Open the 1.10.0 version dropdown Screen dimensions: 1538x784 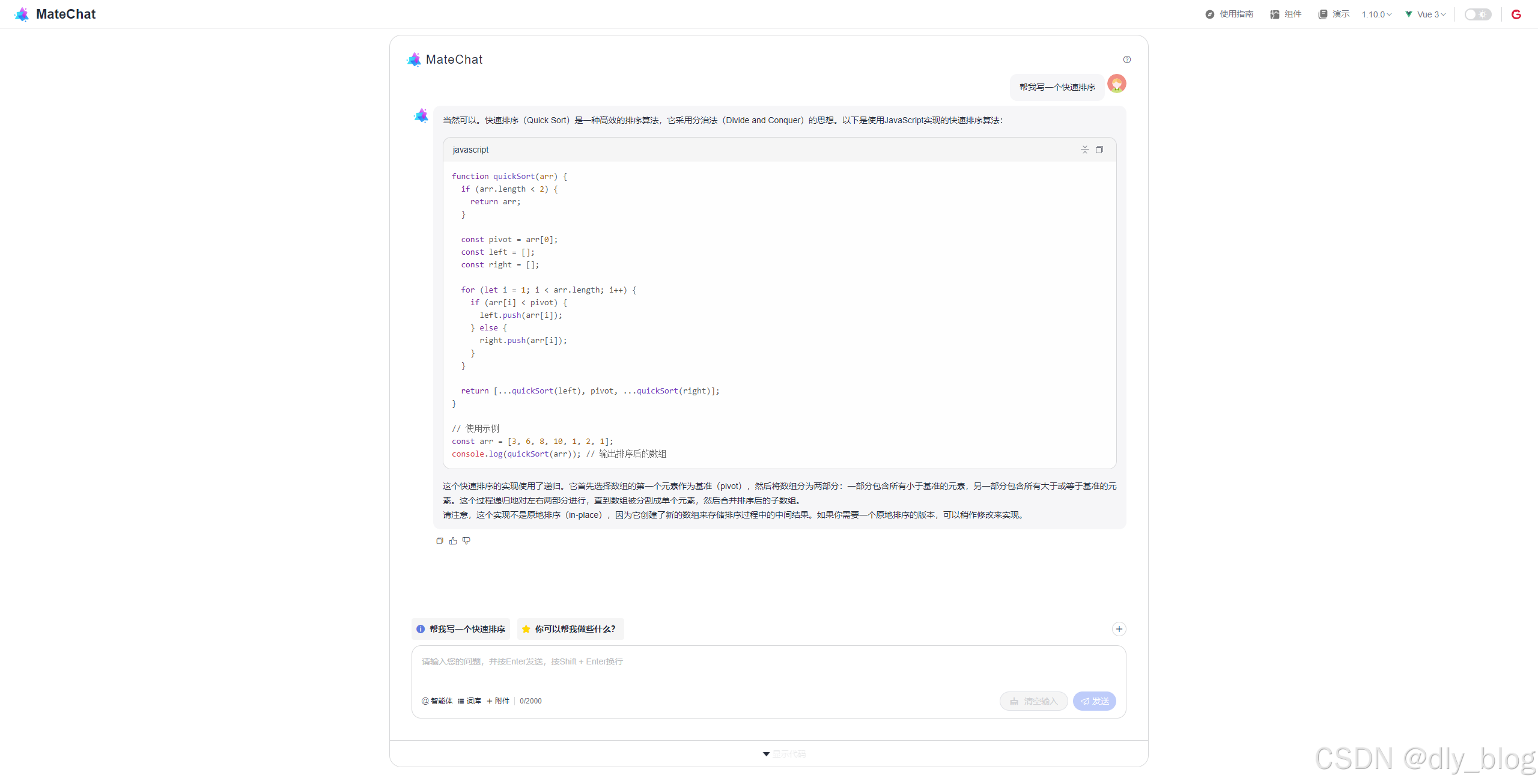tap(1376, 14)
